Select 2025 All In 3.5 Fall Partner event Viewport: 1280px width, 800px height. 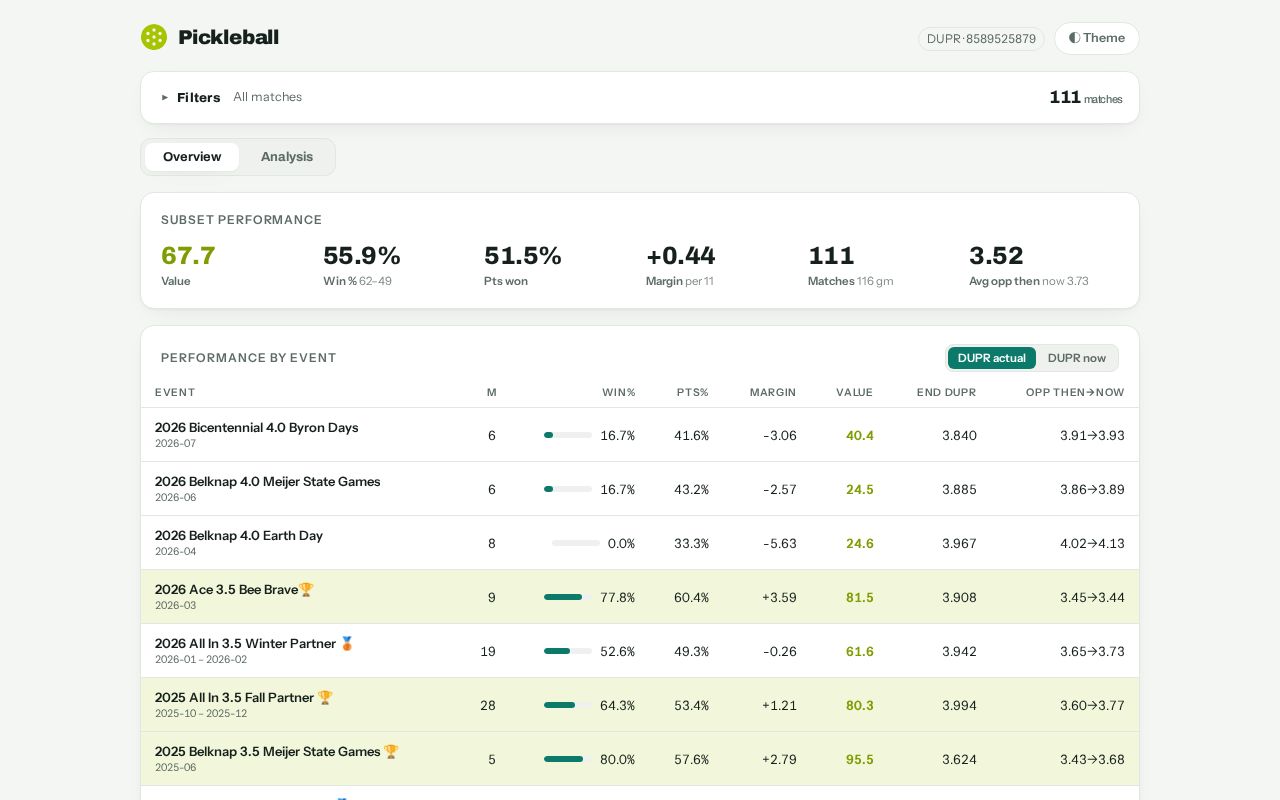[x=640, y=705]
